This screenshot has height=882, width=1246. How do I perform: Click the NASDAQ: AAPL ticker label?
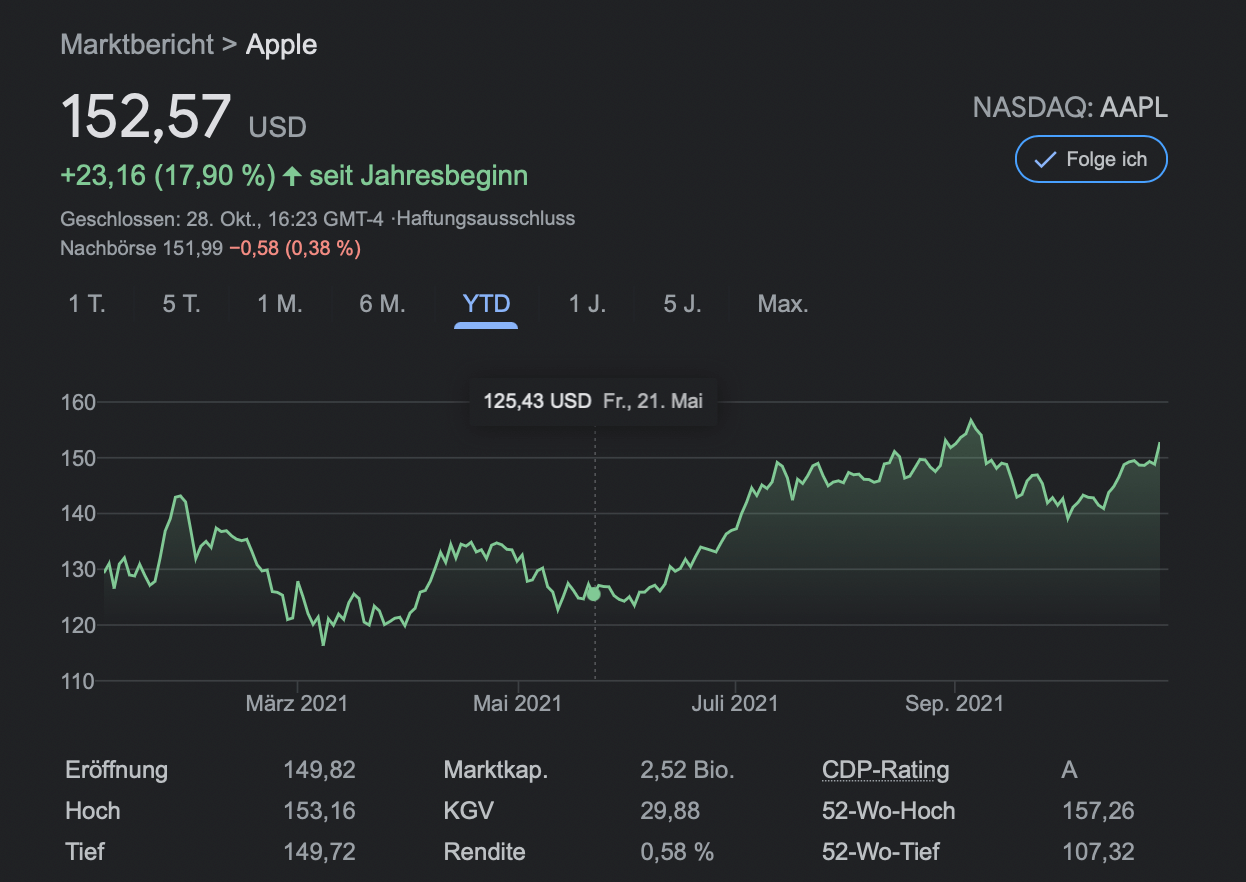point(1070,107)
